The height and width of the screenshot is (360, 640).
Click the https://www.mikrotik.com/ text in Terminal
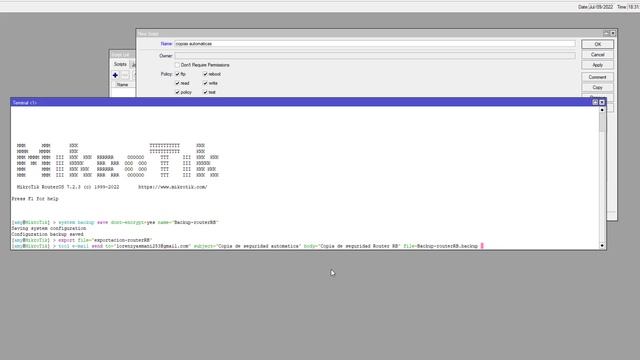point(173,187)
